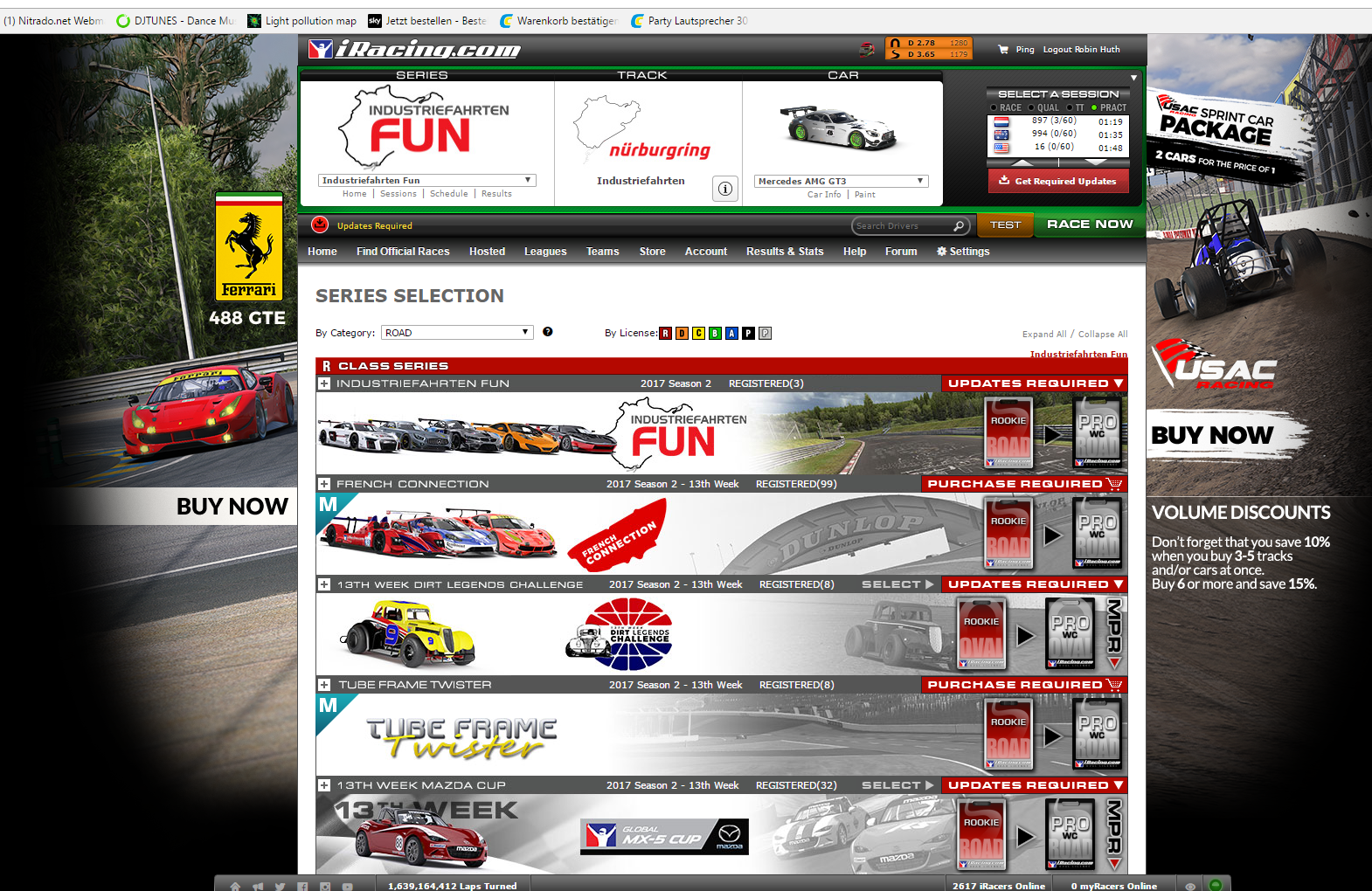The image size is (1372, 891).
Task: Click the Australia flag session row
Action: [1057, 135]
